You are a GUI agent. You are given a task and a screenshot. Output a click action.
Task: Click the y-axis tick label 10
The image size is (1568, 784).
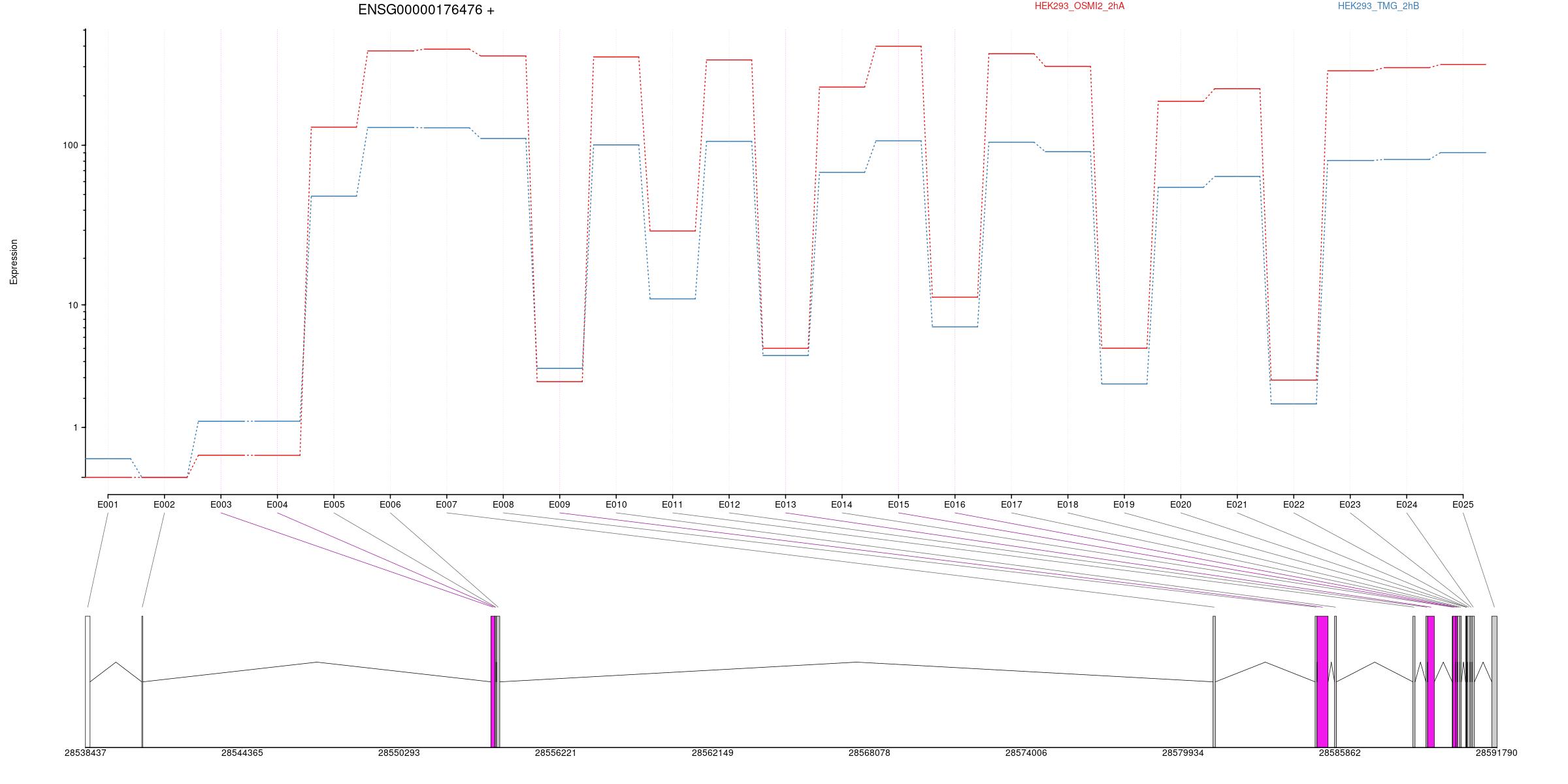coord(73,305)
